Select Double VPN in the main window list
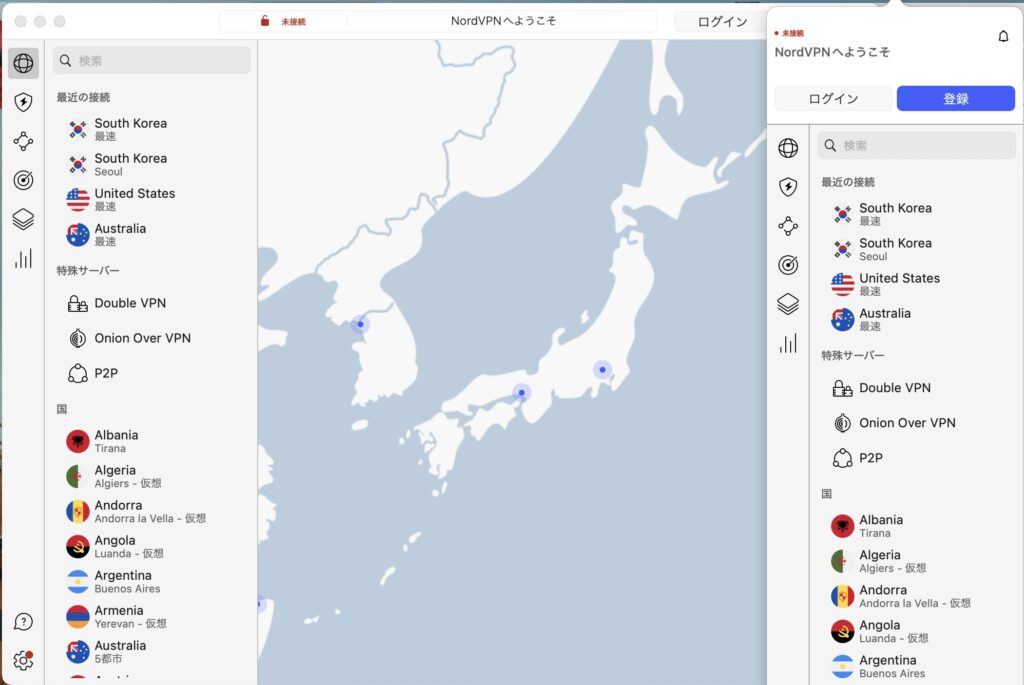Screen dimensions: 1024x685 click(x=152, y=303)
